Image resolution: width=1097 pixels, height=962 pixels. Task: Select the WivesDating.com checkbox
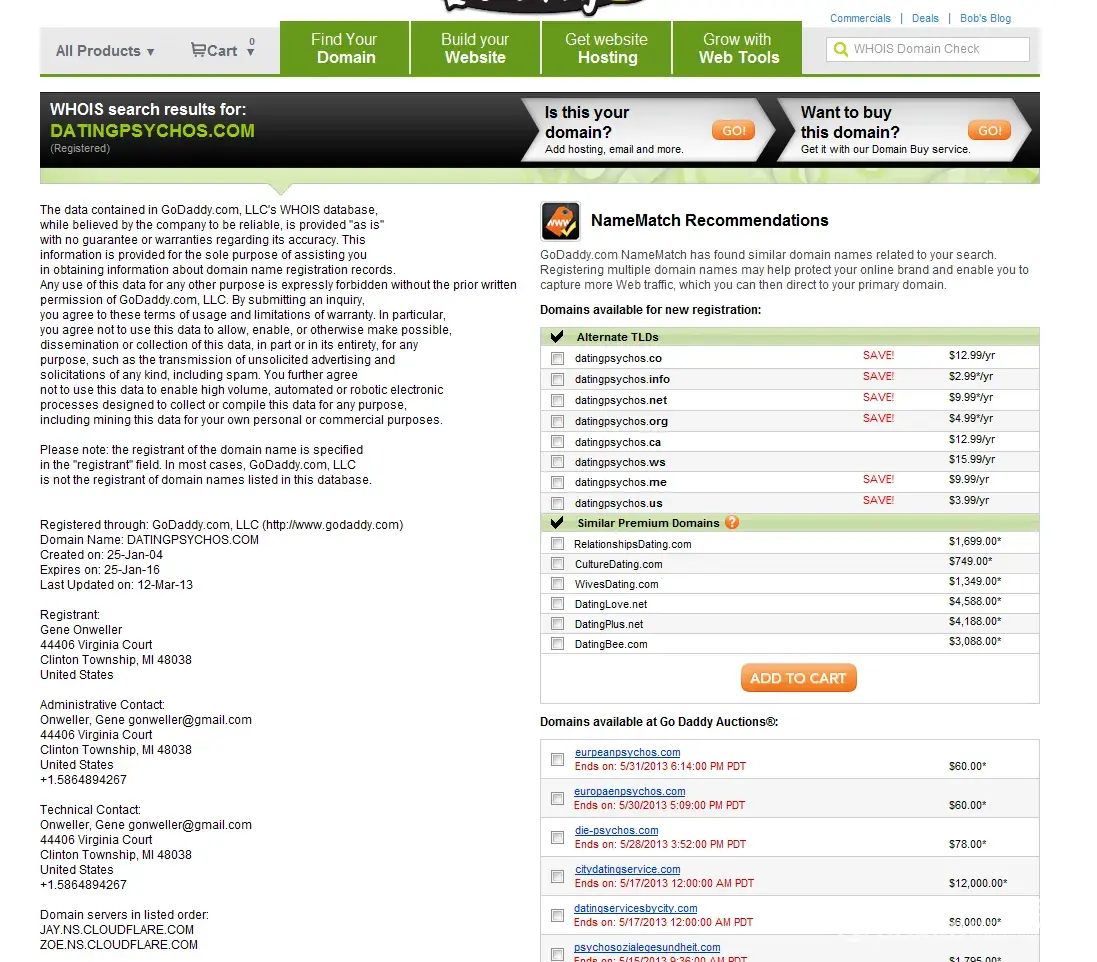(558, 583)
